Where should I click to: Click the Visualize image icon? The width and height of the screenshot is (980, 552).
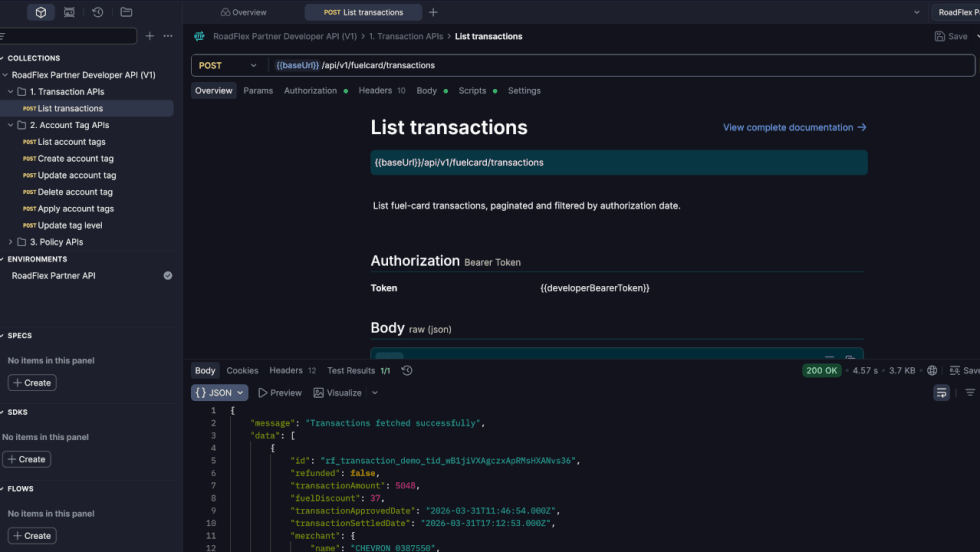pyautogui.click(x=319, y=393)
